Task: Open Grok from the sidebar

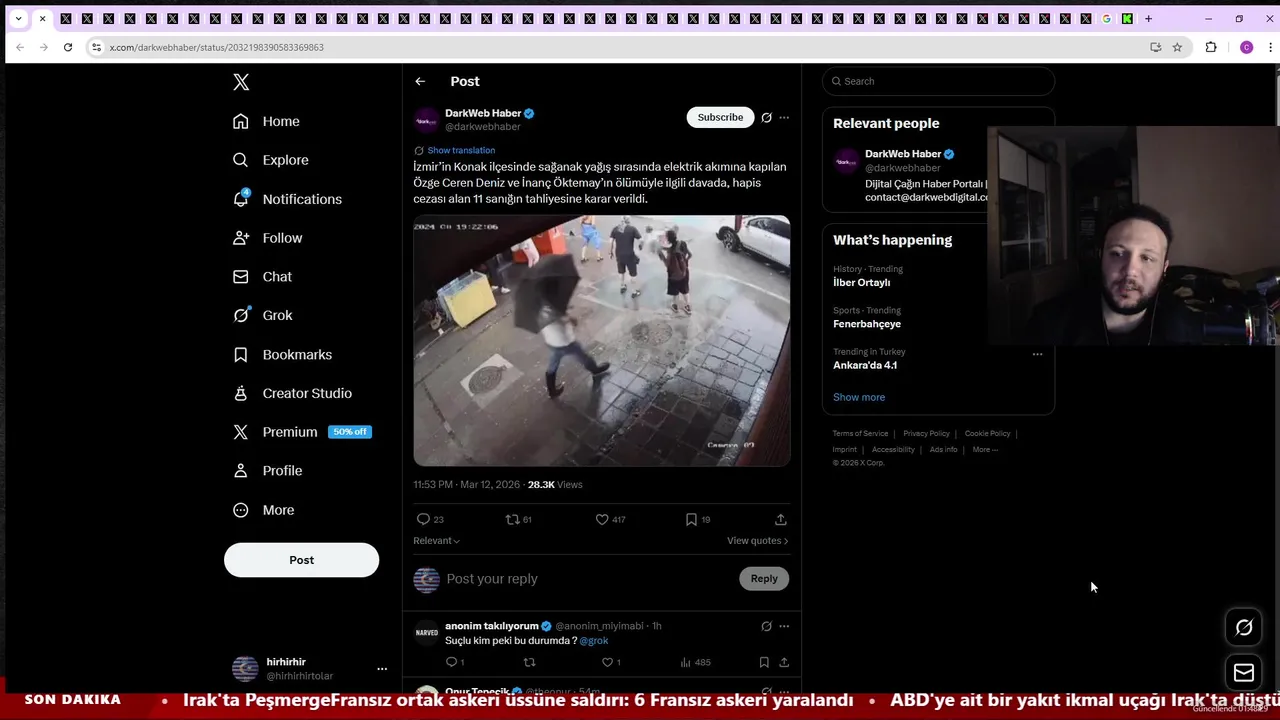Action: (x=262, y=315)
